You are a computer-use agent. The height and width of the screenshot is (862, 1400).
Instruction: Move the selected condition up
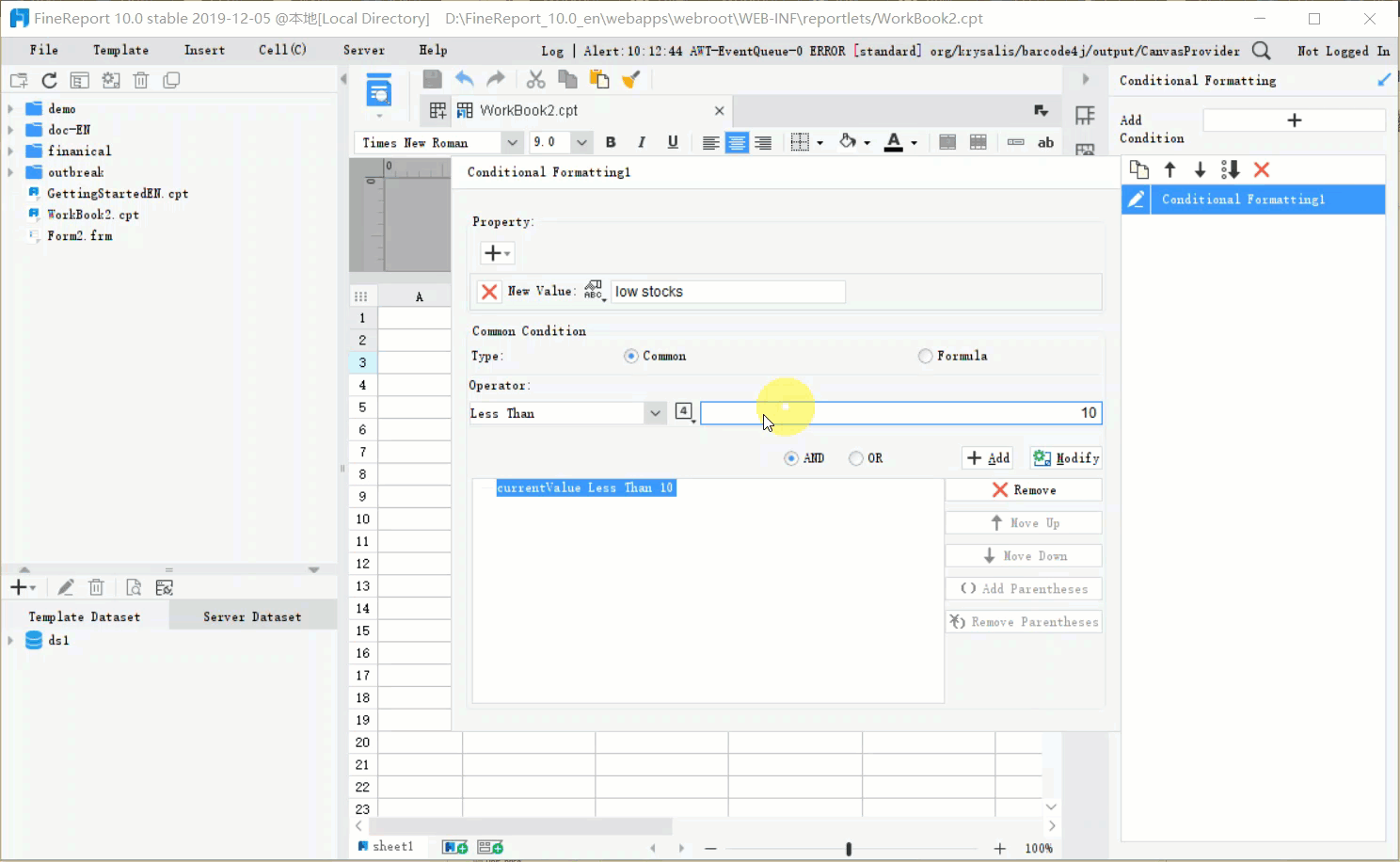1170,169
